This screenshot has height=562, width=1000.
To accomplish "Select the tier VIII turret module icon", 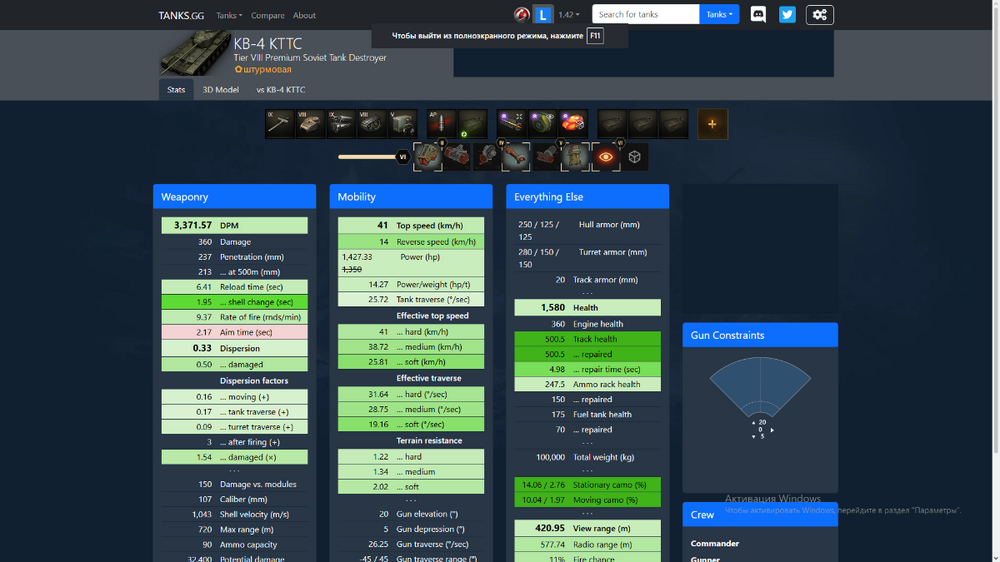I will pyautogui.click(x=310, y=124).
